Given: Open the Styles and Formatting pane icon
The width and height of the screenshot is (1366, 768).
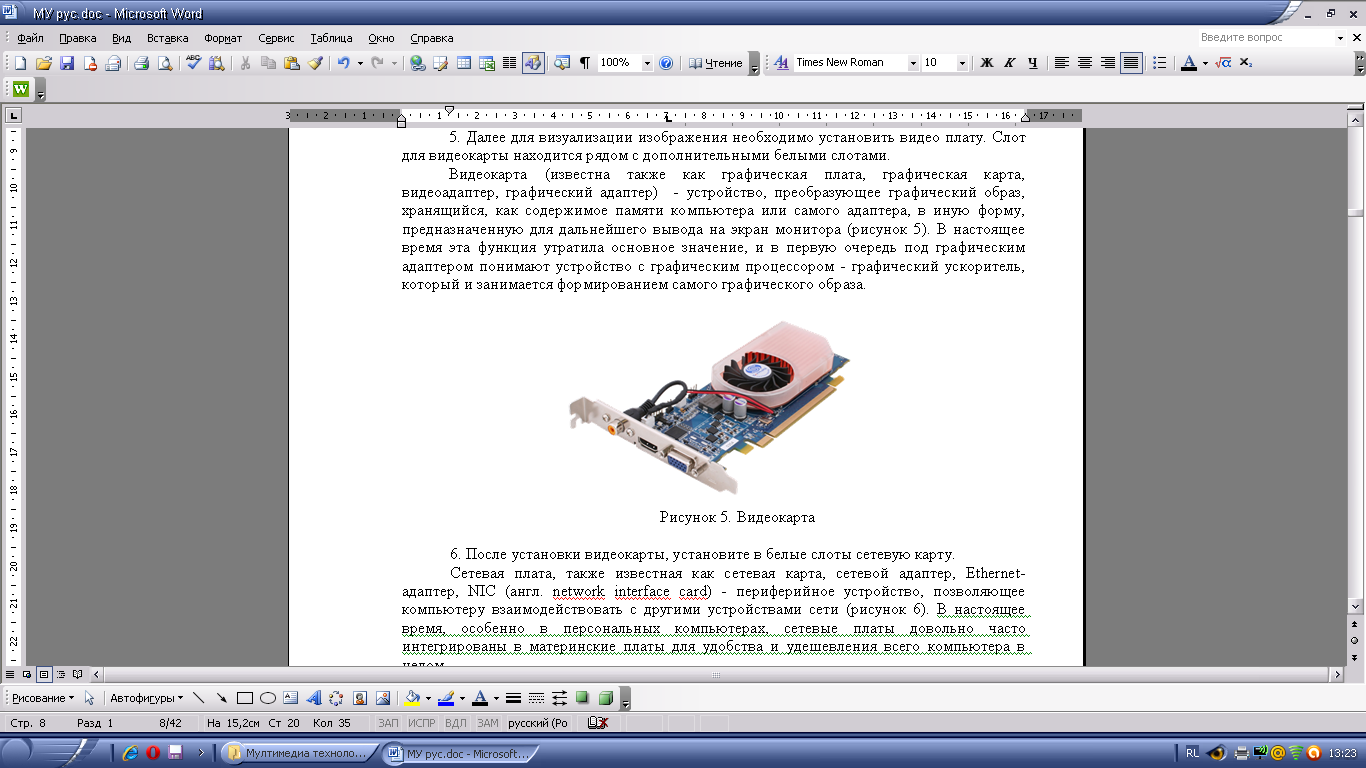Looking at the screenshot, I should click(x=781, y=63).
